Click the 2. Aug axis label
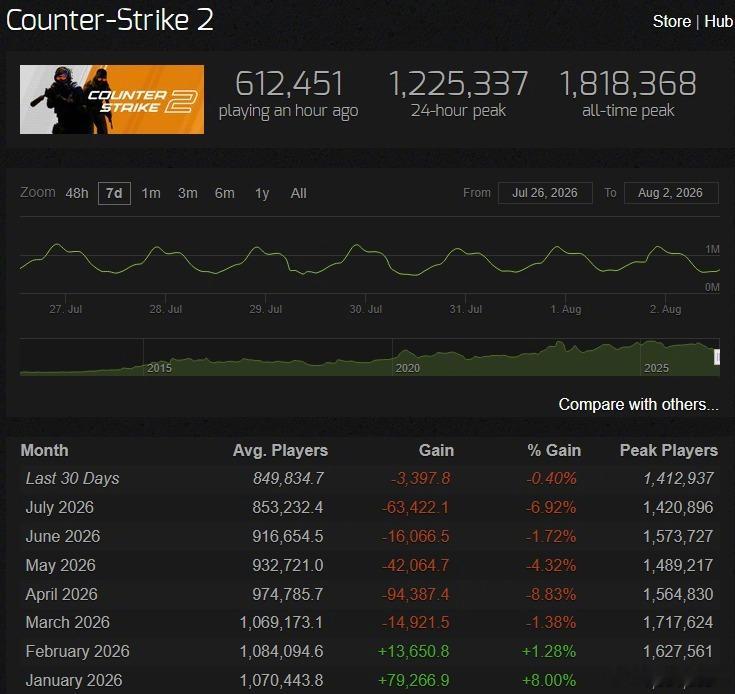The image size is (735, 694). 665,309
